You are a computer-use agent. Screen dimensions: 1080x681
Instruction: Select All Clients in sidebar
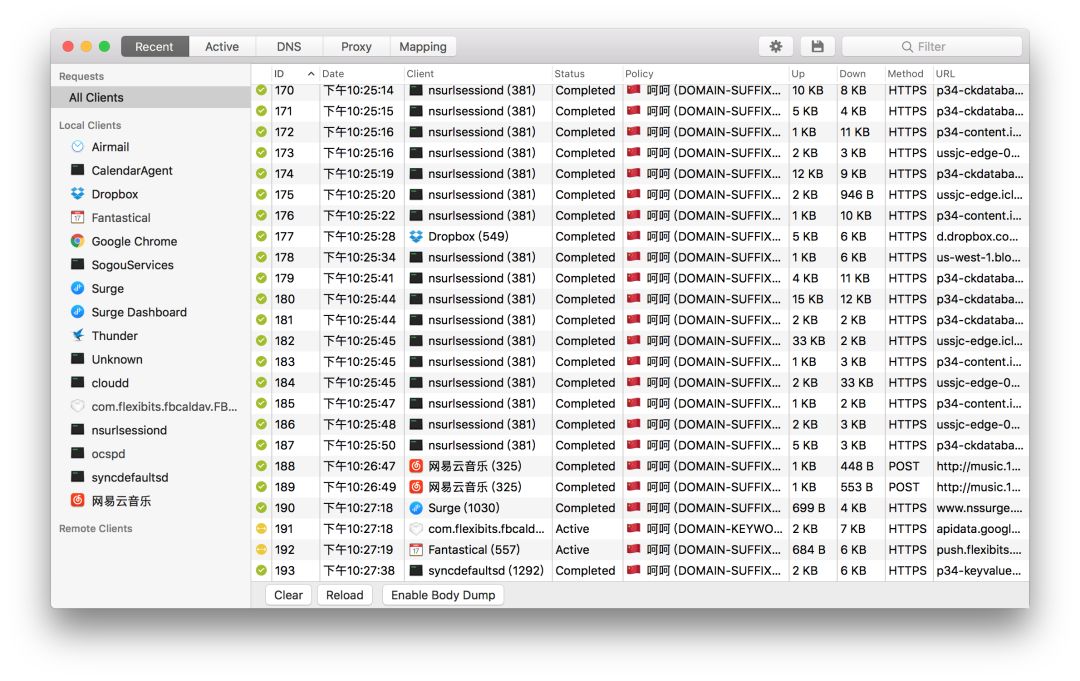pos(151,98)
